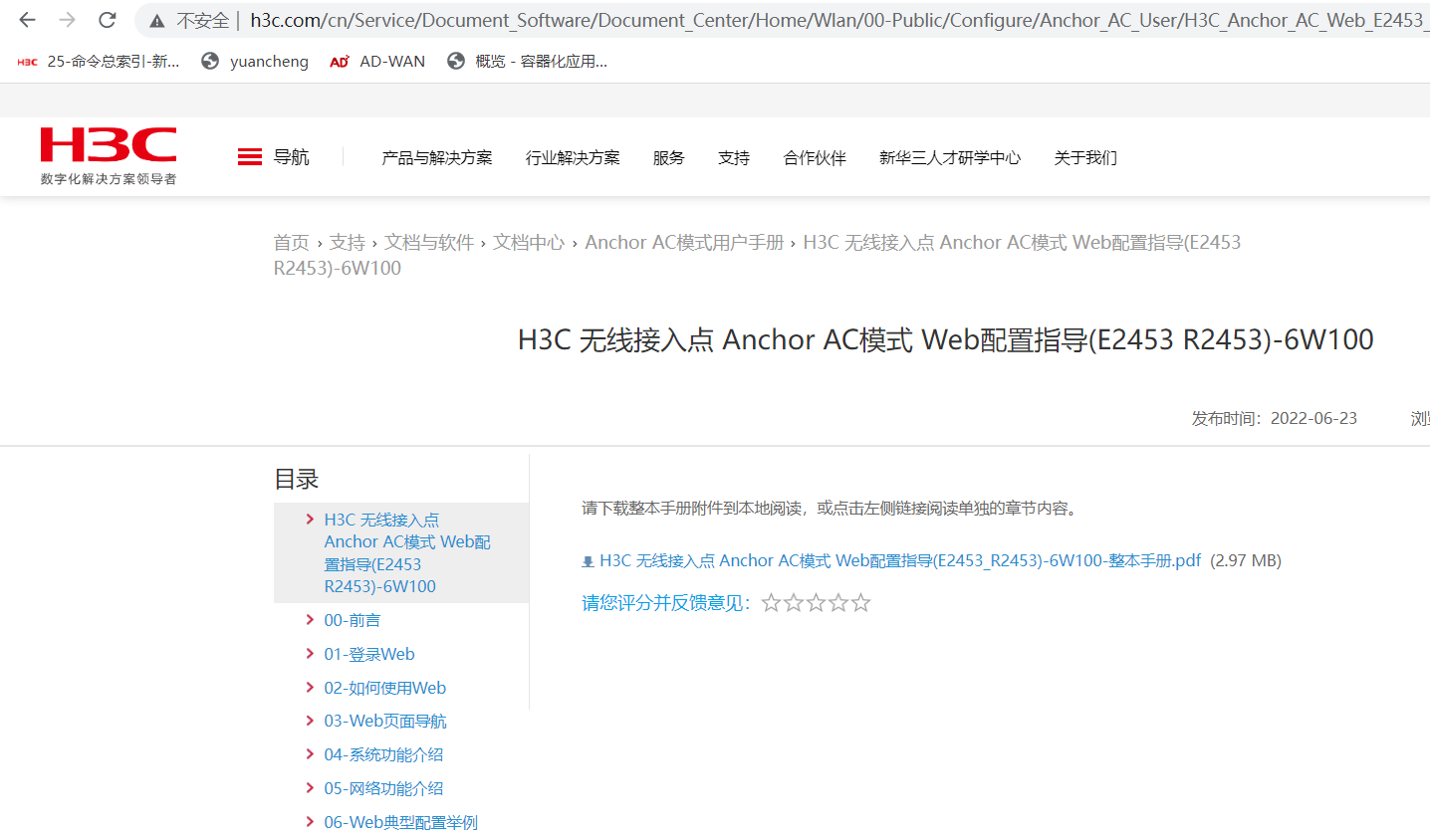Open the 04-系统功能介绍 chapter
The width and height of the screenshot is (1430, 840).
383,755
